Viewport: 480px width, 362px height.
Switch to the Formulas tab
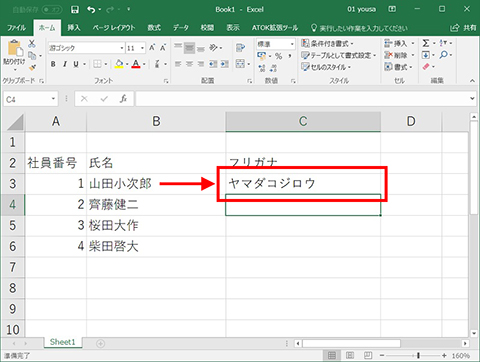coord(154,28)
